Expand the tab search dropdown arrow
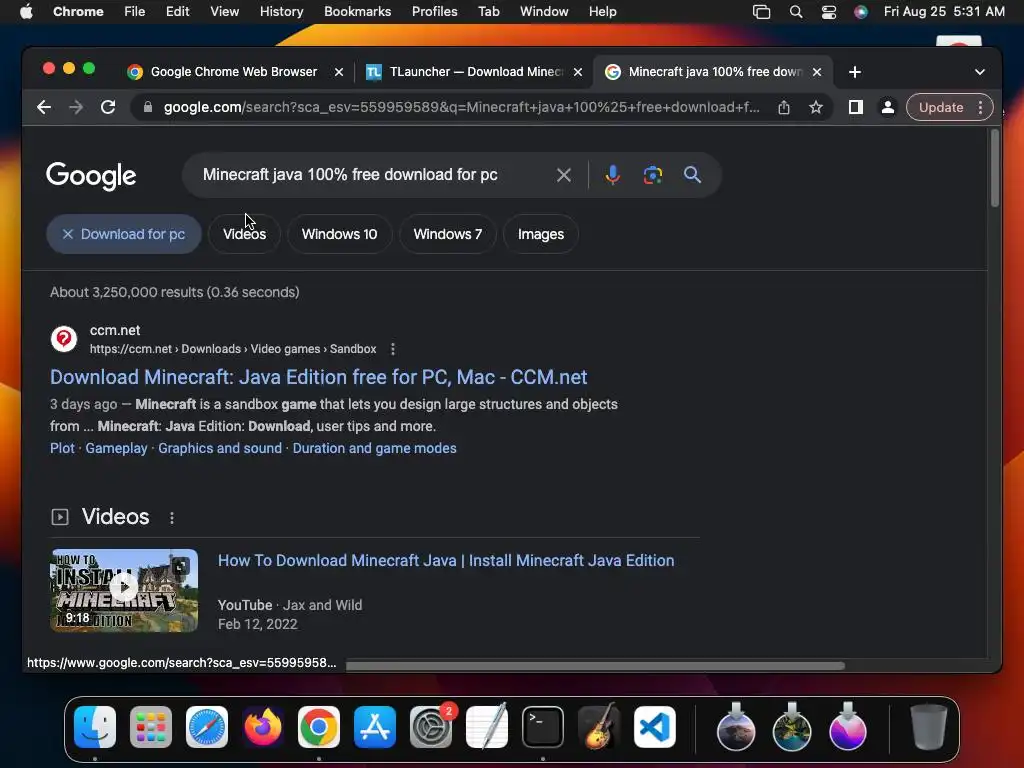 (x=980, y=72)
